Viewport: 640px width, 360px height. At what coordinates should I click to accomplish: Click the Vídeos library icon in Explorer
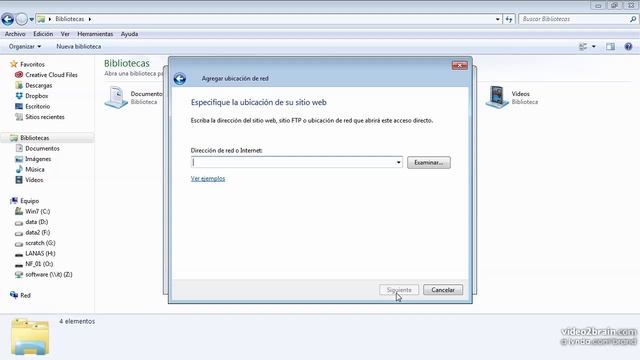(x=496, y=97)
